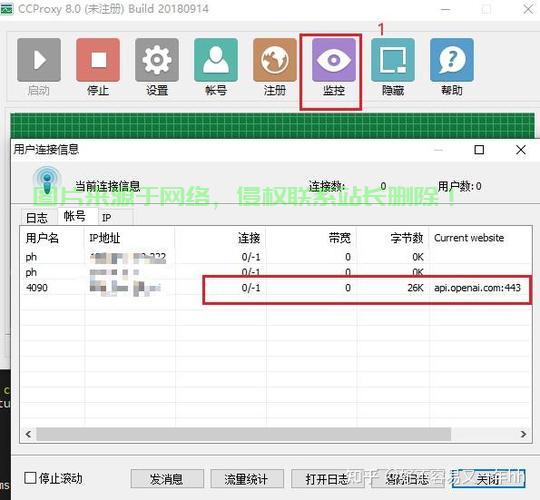Screen dimensions: 540x500
Task: Click the 发消息 button
Action: (167, 479)
